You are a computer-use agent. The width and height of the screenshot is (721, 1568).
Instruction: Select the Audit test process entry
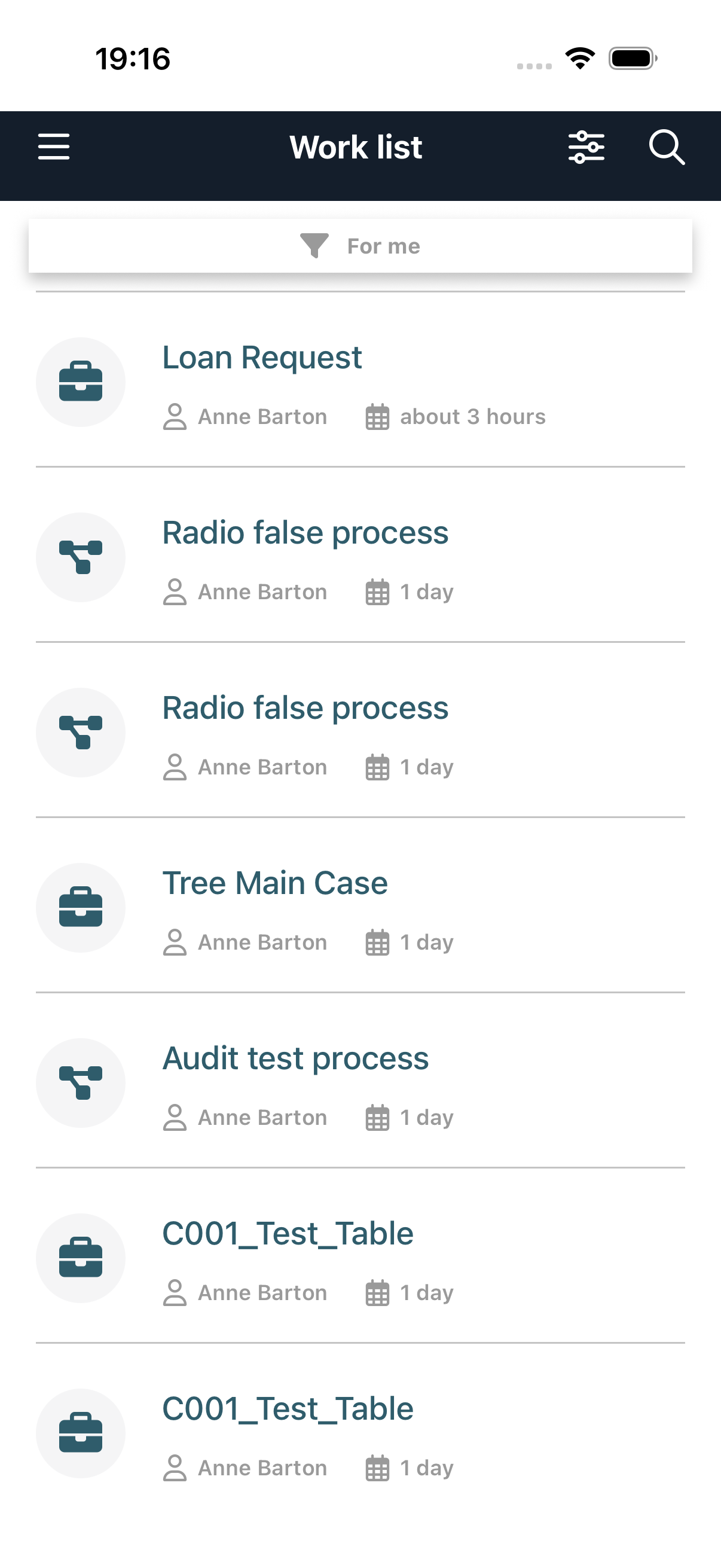[x=295, y=1058]
